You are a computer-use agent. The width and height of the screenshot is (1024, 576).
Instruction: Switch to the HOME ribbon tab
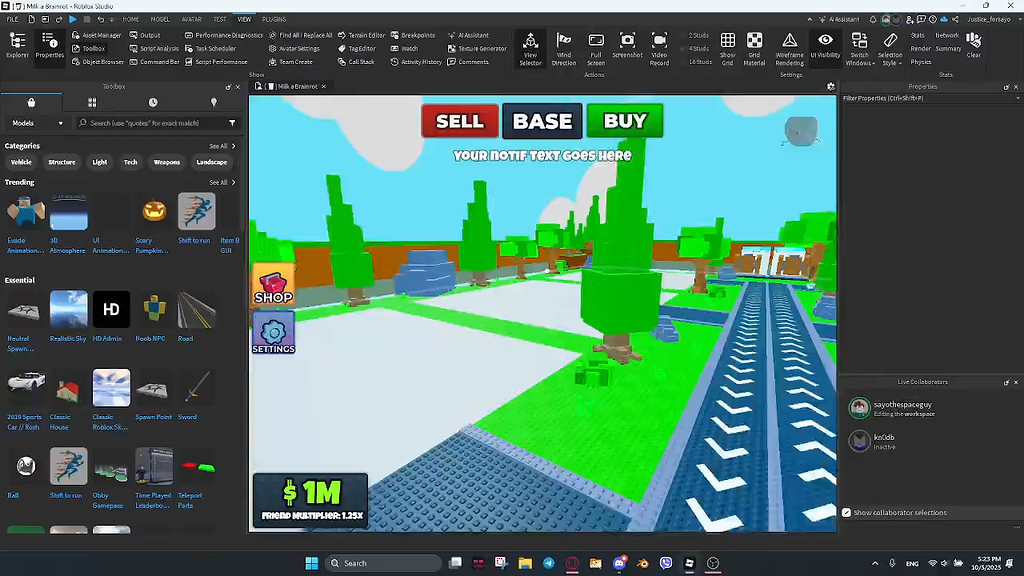pos(131,20)
